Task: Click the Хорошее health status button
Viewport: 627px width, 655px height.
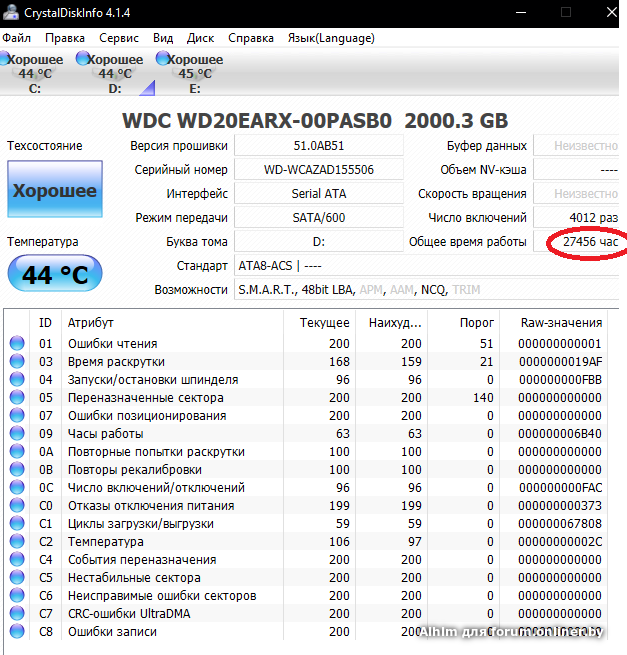Action: 55,190
